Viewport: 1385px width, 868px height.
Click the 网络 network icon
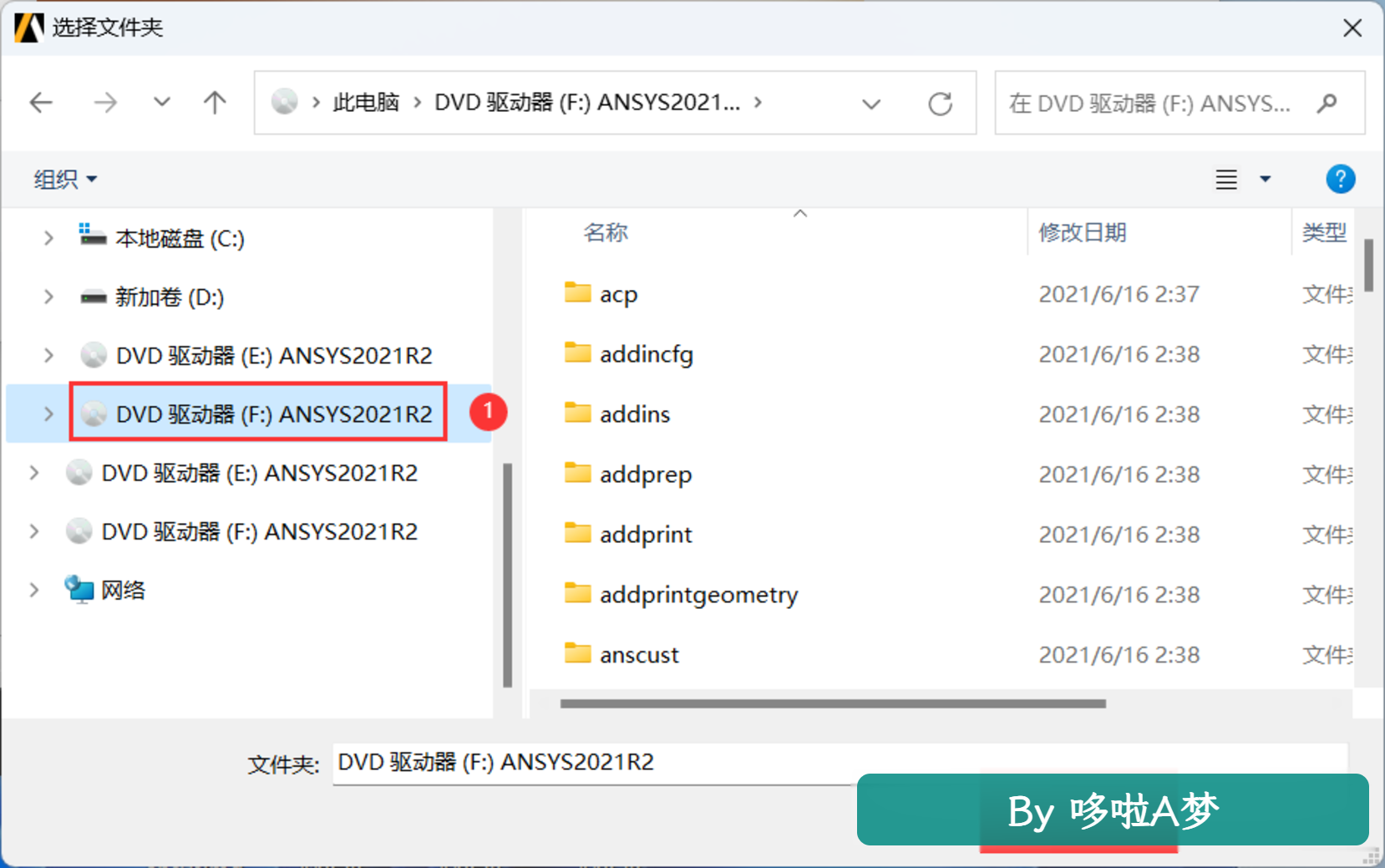click(79, 590)
